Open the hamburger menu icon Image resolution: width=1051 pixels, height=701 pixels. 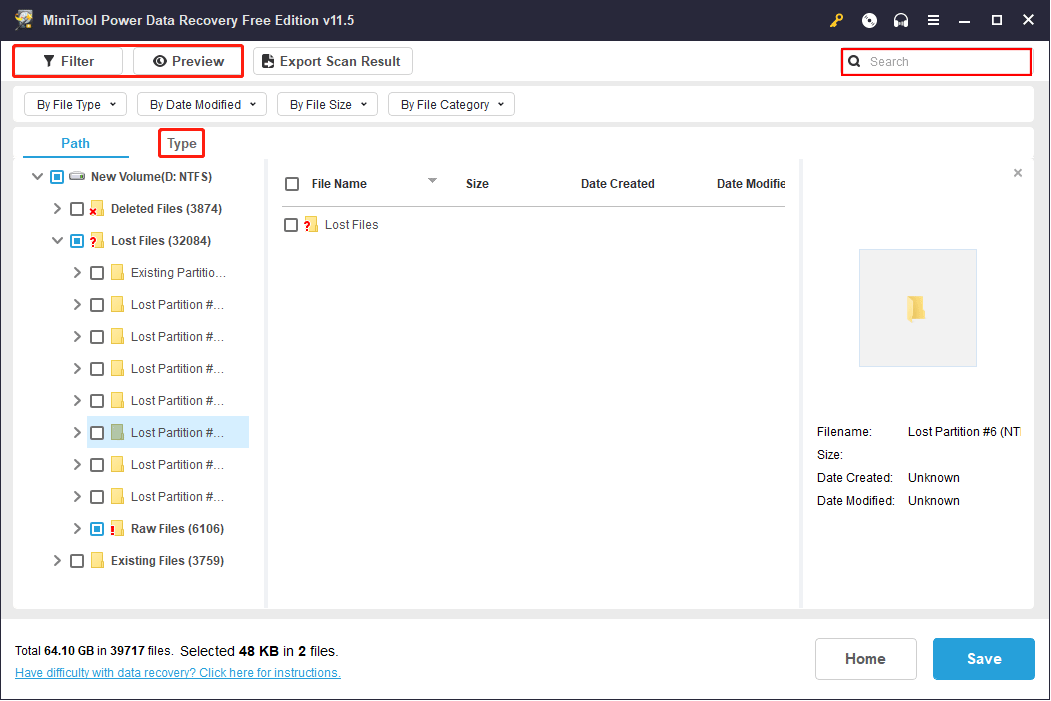click(x=933, y=20)
